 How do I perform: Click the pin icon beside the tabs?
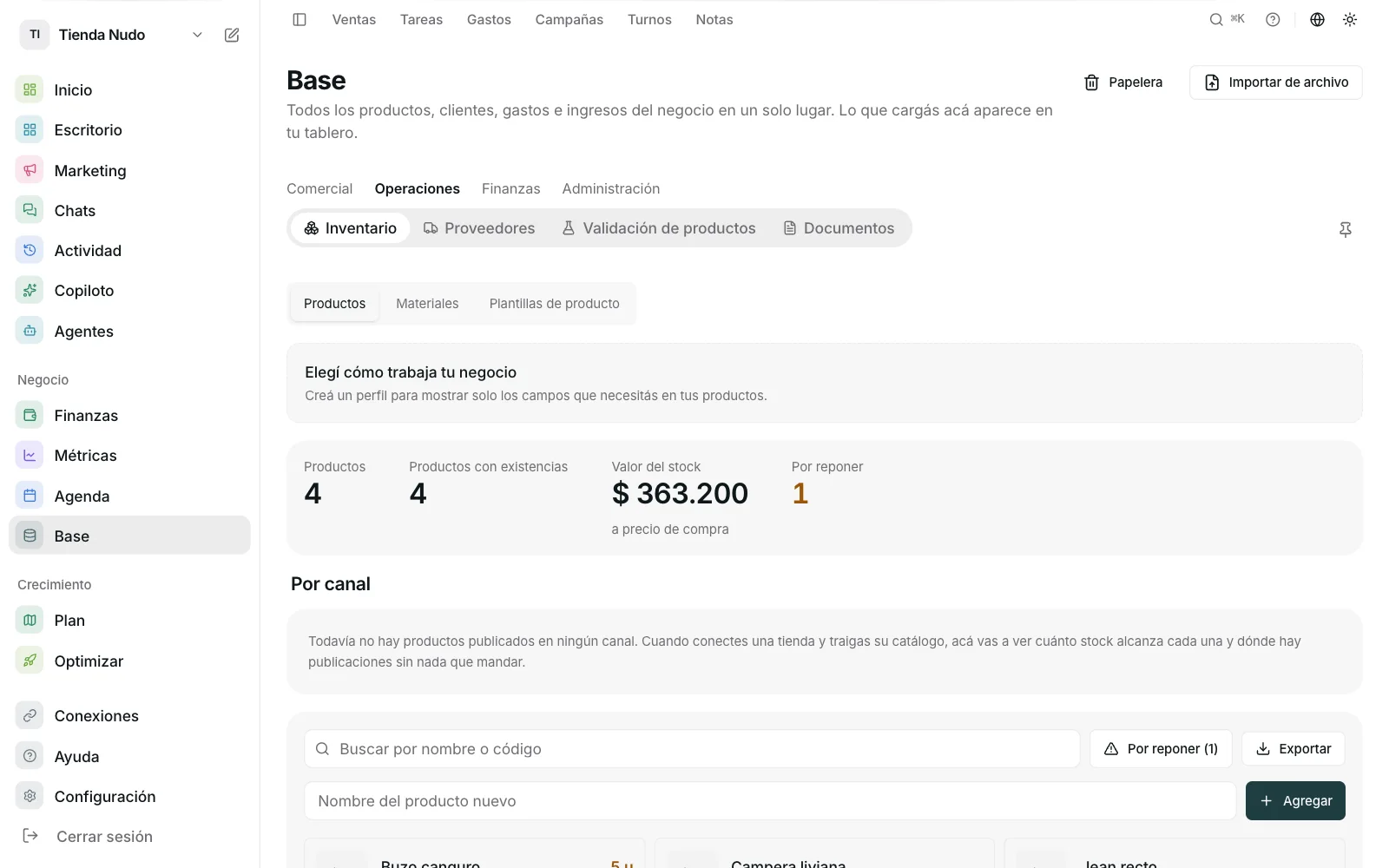pos(1346,229)
